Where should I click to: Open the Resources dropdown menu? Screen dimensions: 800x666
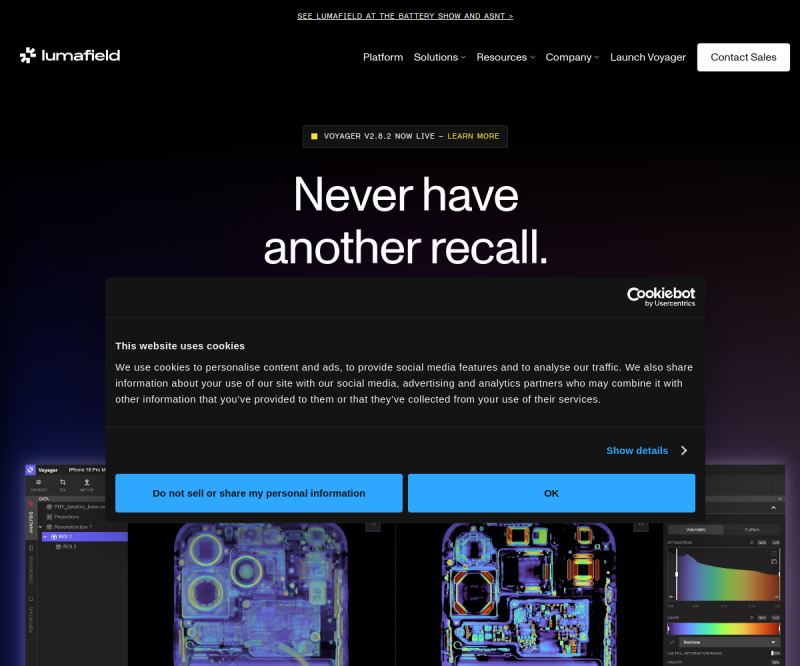[x=506, y=57]
